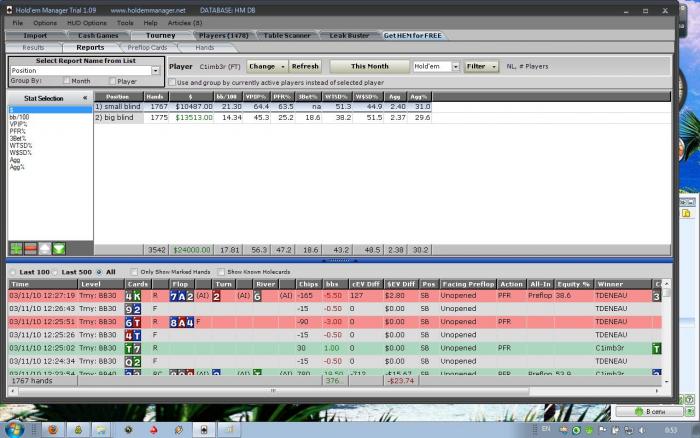This screenshot has height=438, width=700.
Task: Open the Filter dropdown button
Action: 481,67
